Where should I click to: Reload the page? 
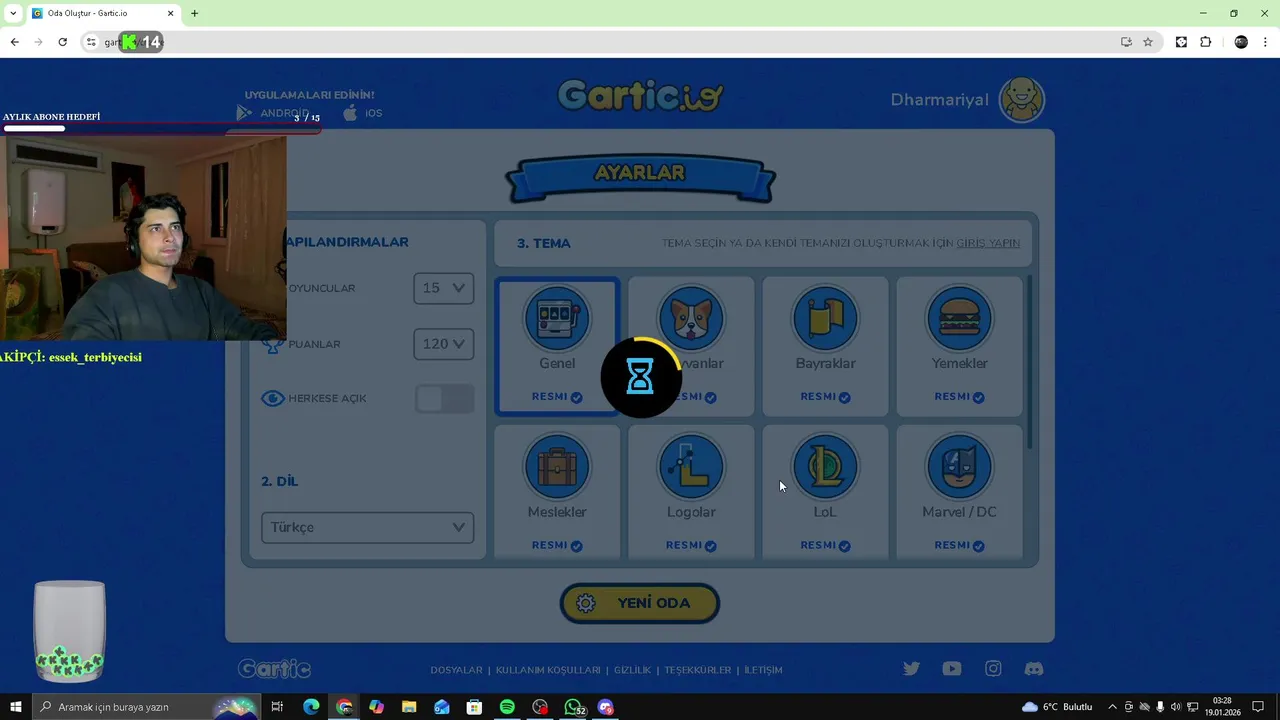[62, 42]
